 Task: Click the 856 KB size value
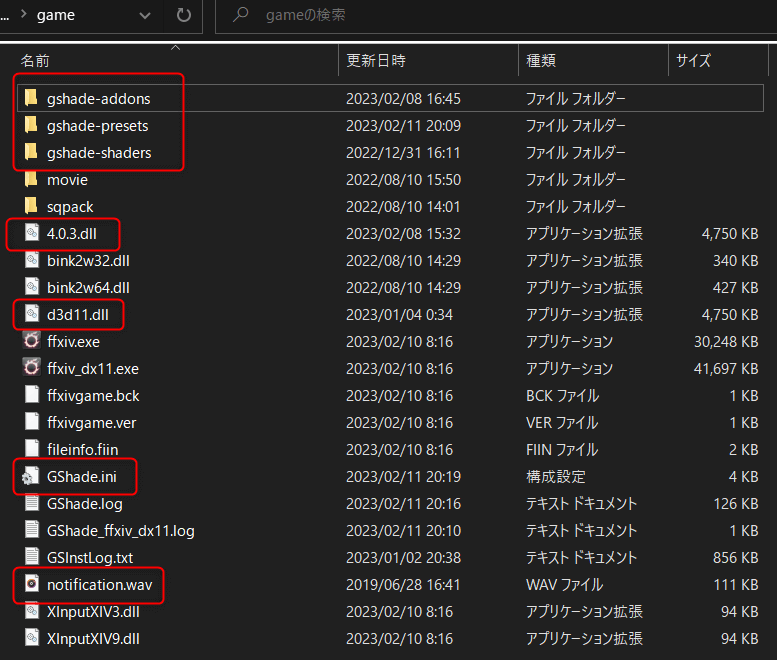(x=736, y=557)
